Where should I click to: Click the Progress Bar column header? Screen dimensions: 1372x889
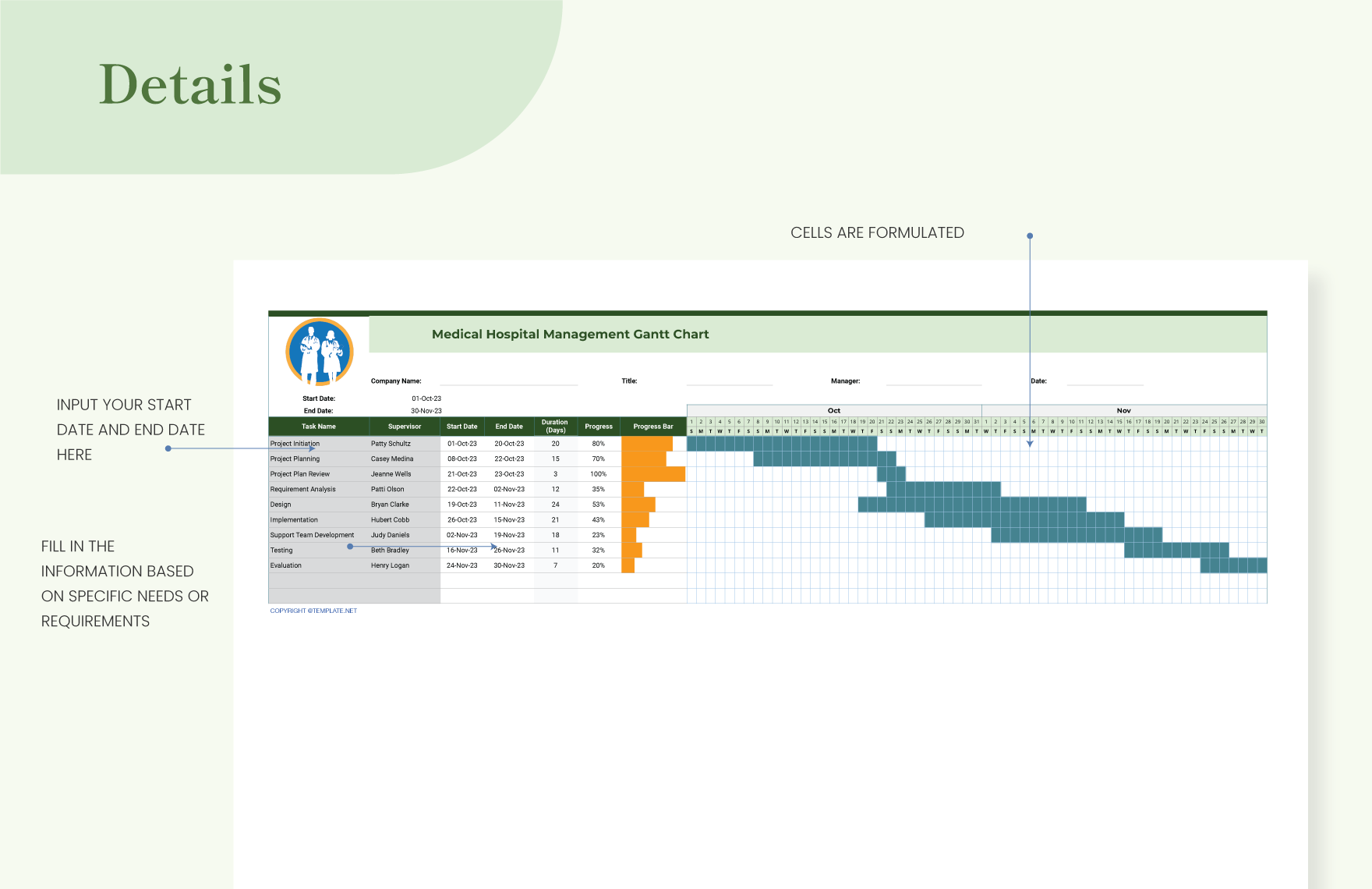[653, 427]
